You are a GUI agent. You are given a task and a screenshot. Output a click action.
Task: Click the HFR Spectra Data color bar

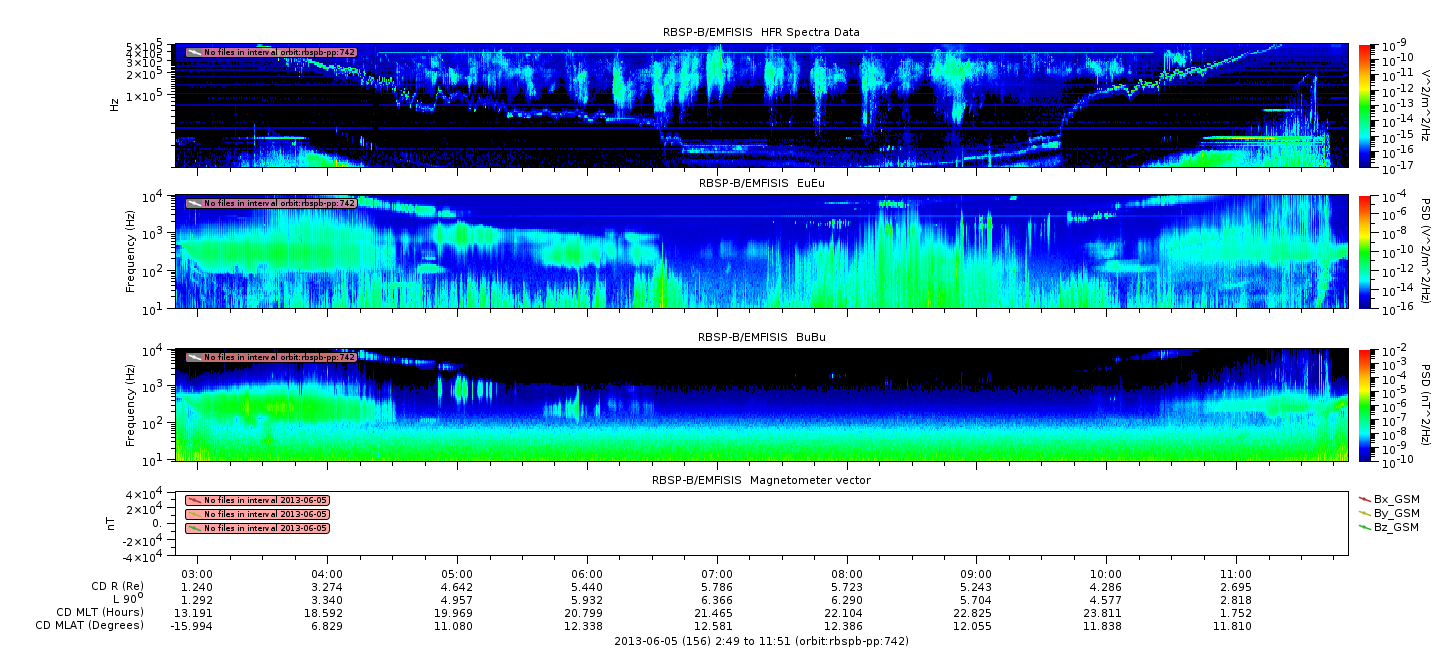pos(1366,105)
